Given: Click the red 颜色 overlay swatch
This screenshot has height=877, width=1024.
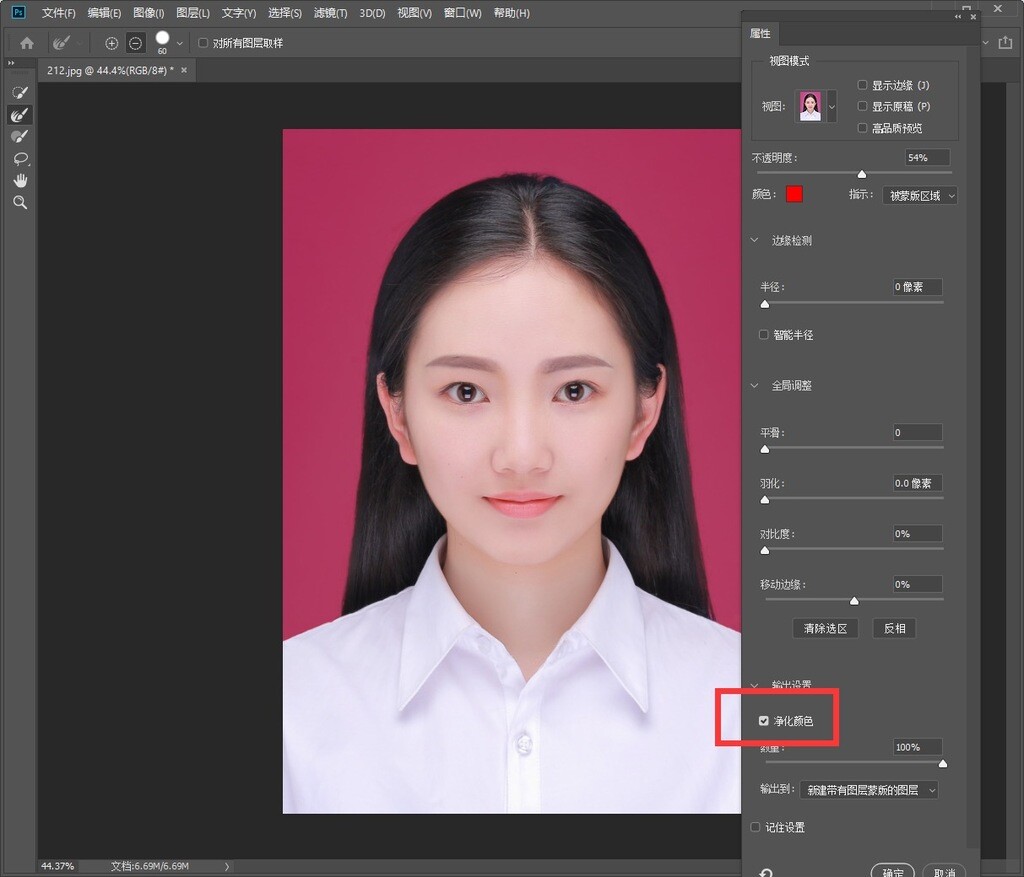Looking at the screenshot, I should tap(794, 194).
